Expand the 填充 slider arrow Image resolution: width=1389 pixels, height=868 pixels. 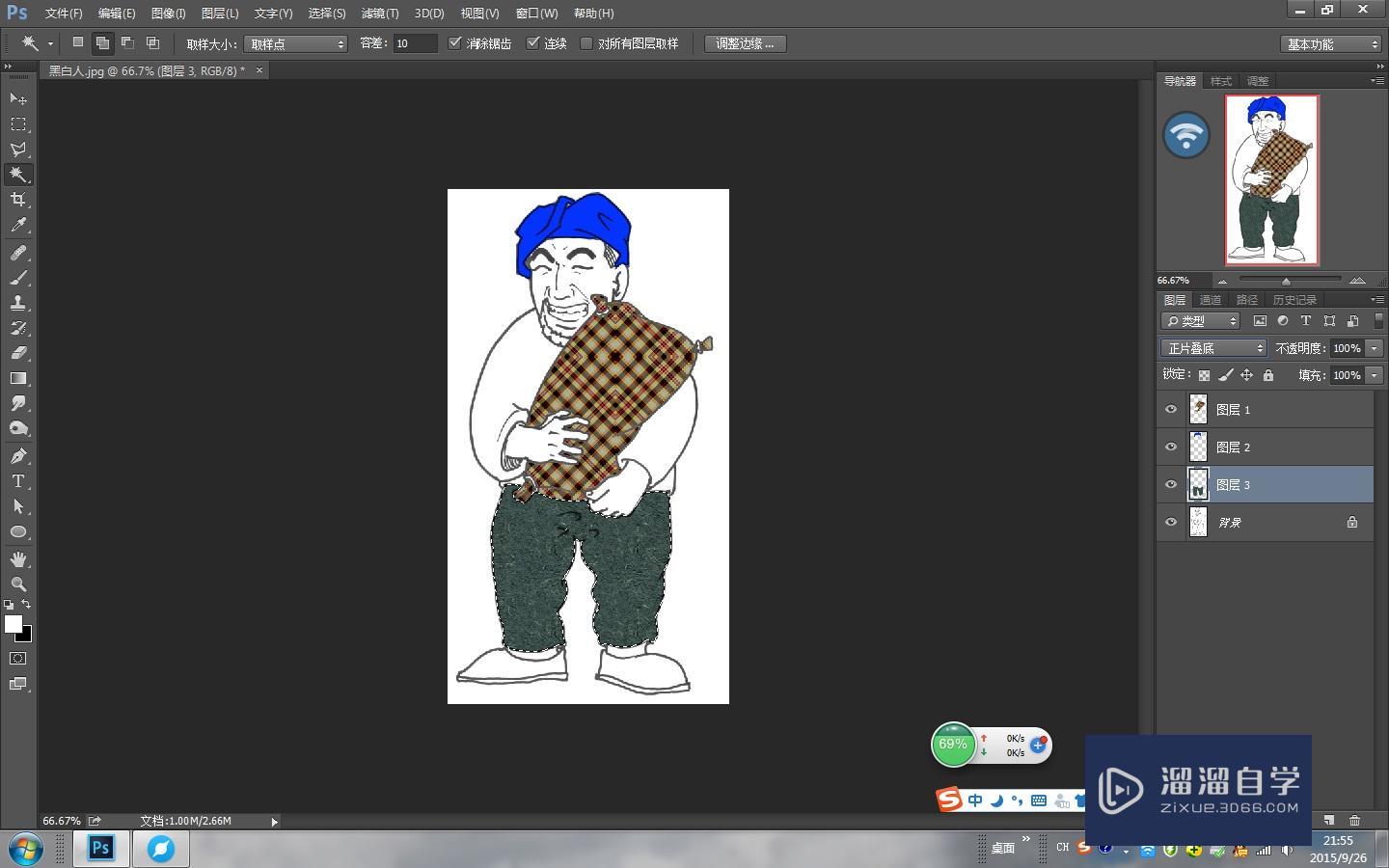point(1375,375)
